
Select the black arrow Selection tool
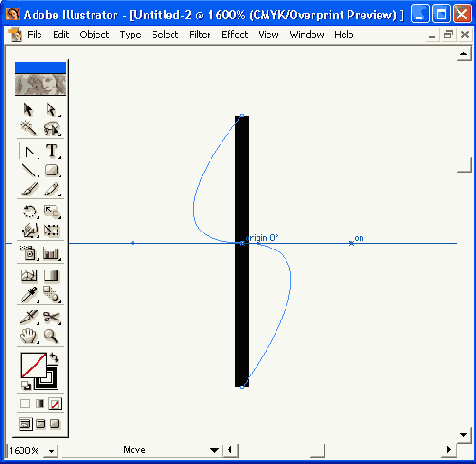pos(29,110)
